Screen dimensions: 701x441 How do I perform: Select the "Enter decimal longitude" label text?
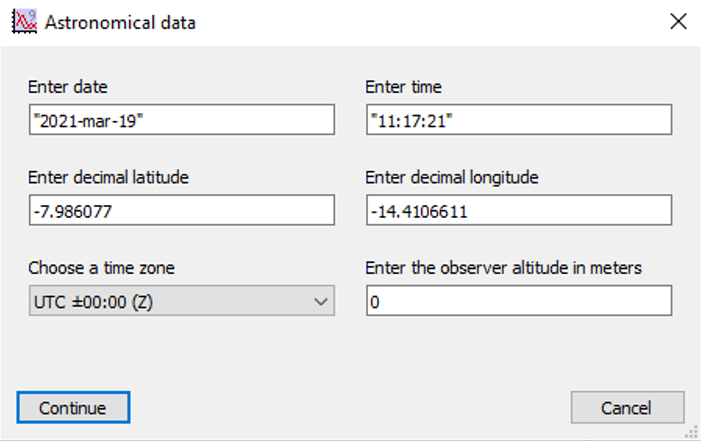452,178
